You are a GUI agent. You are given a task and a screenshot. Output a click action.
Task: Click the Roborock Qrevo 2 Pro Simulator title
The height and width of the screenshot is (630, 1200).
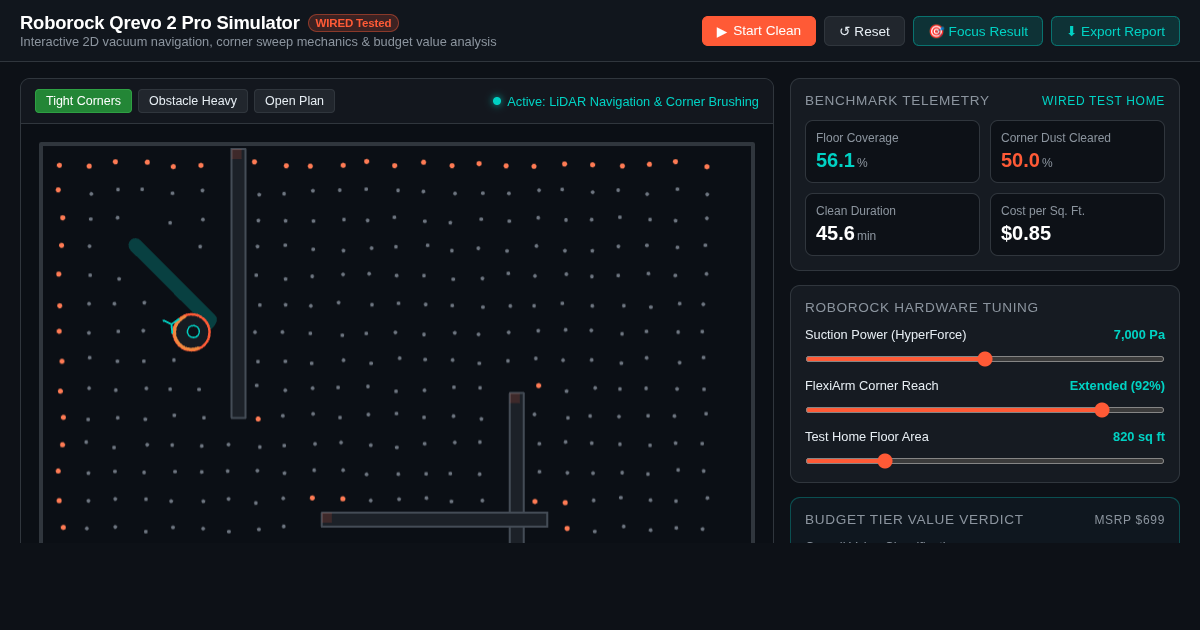160,23
